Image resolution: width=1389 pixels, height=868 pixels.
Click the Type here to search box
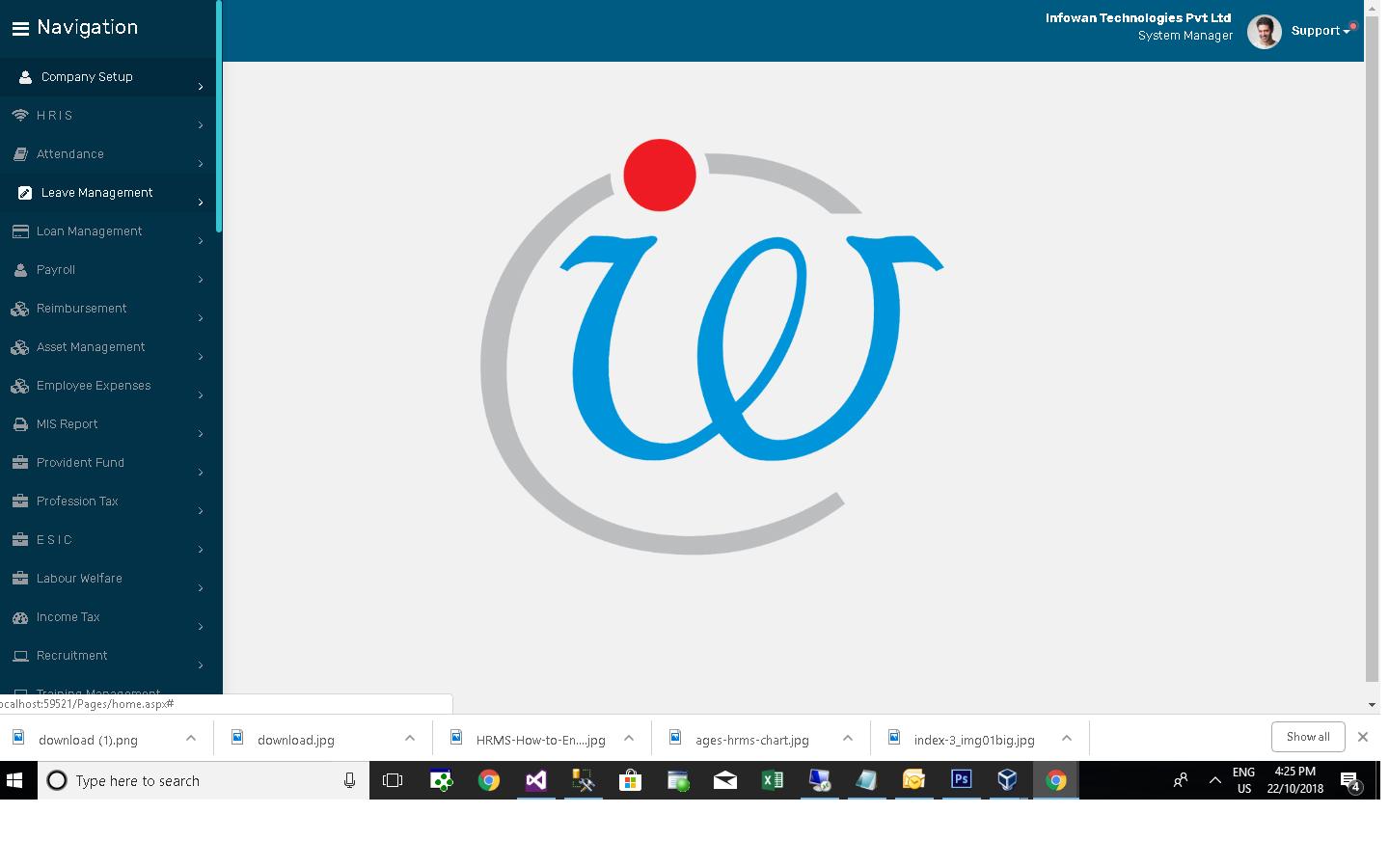point(203,780)
